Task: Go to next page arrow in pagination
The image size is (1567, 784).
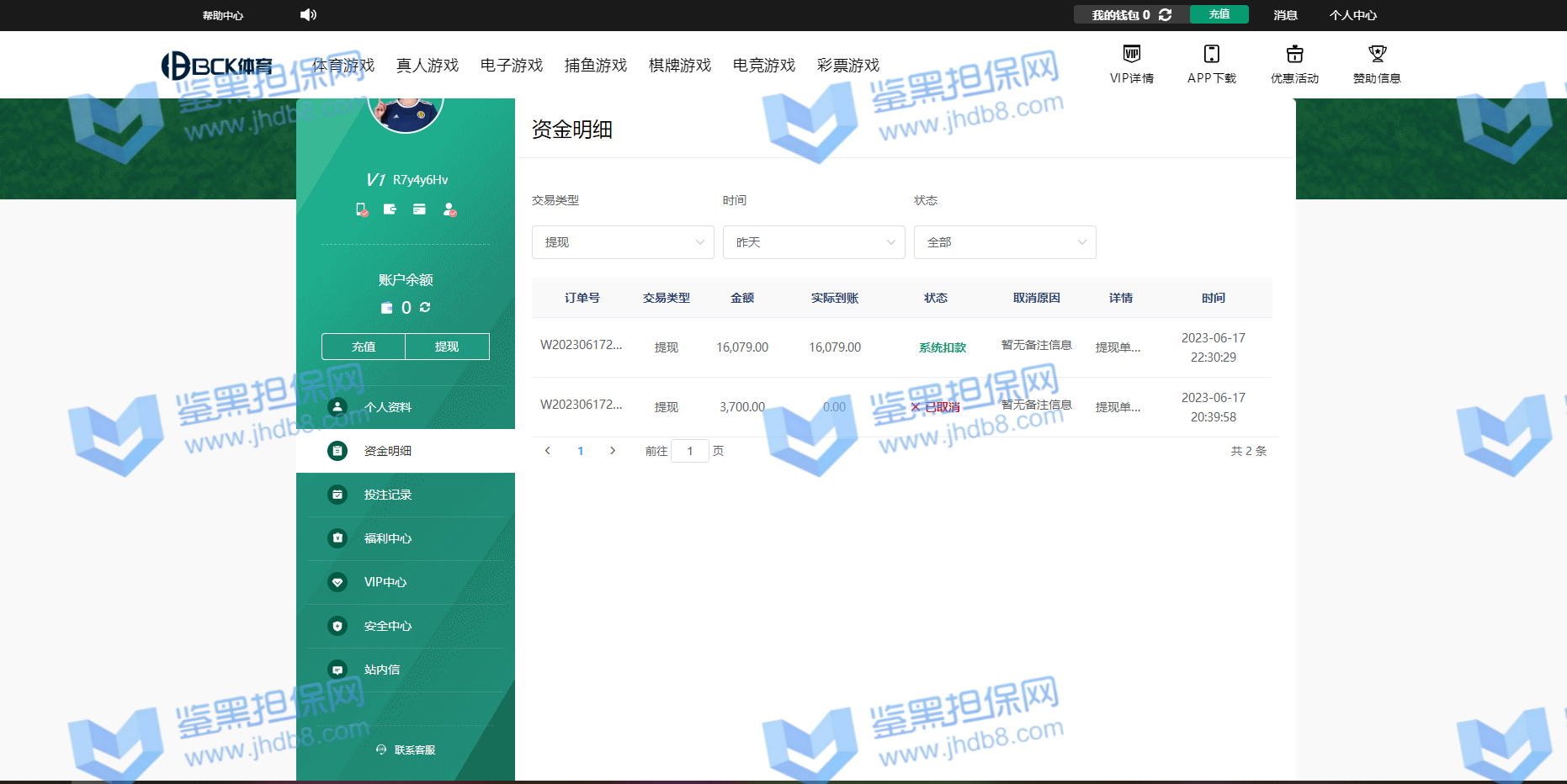Action: [613, 451]
